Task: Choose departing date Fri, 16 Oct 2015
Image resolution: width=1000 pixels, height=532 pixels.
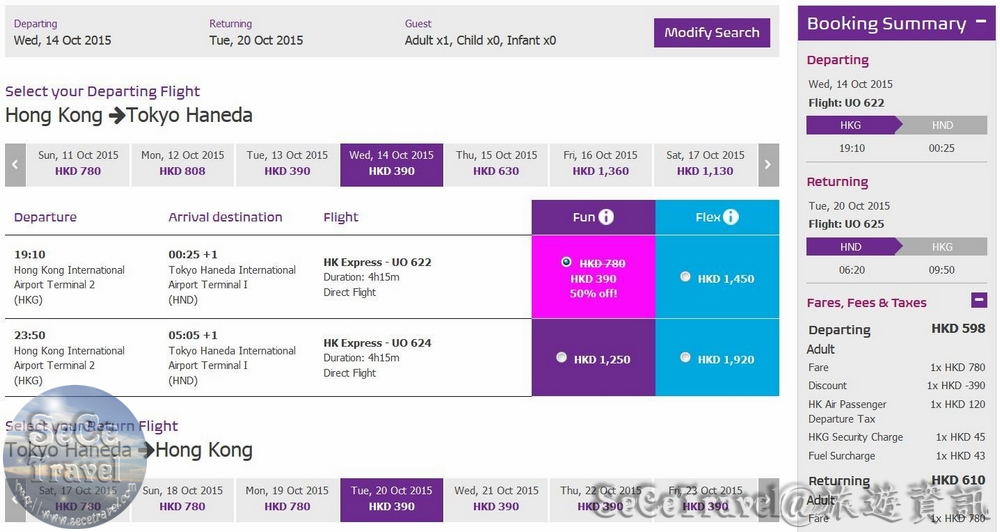Action: [x=601, y=165]
